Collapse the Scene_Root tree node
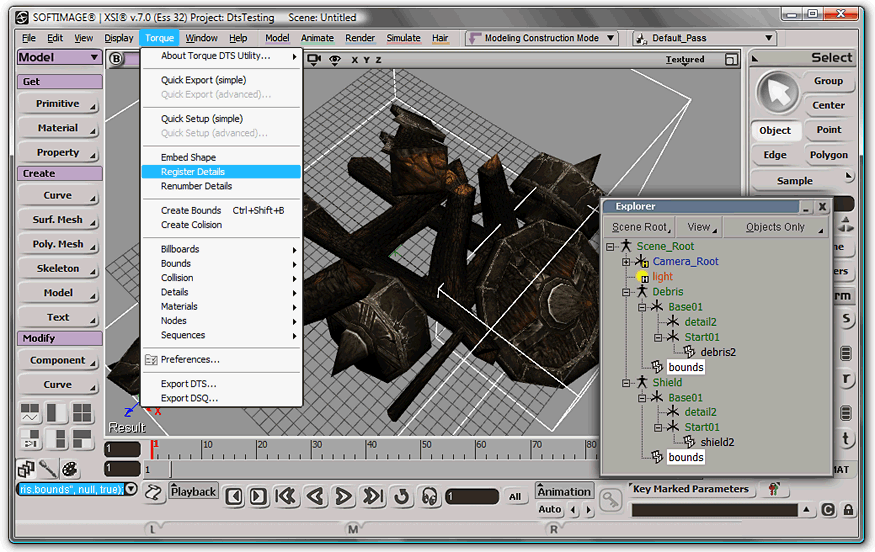This screenshot has height=552, width=875. tap(610, 246)
